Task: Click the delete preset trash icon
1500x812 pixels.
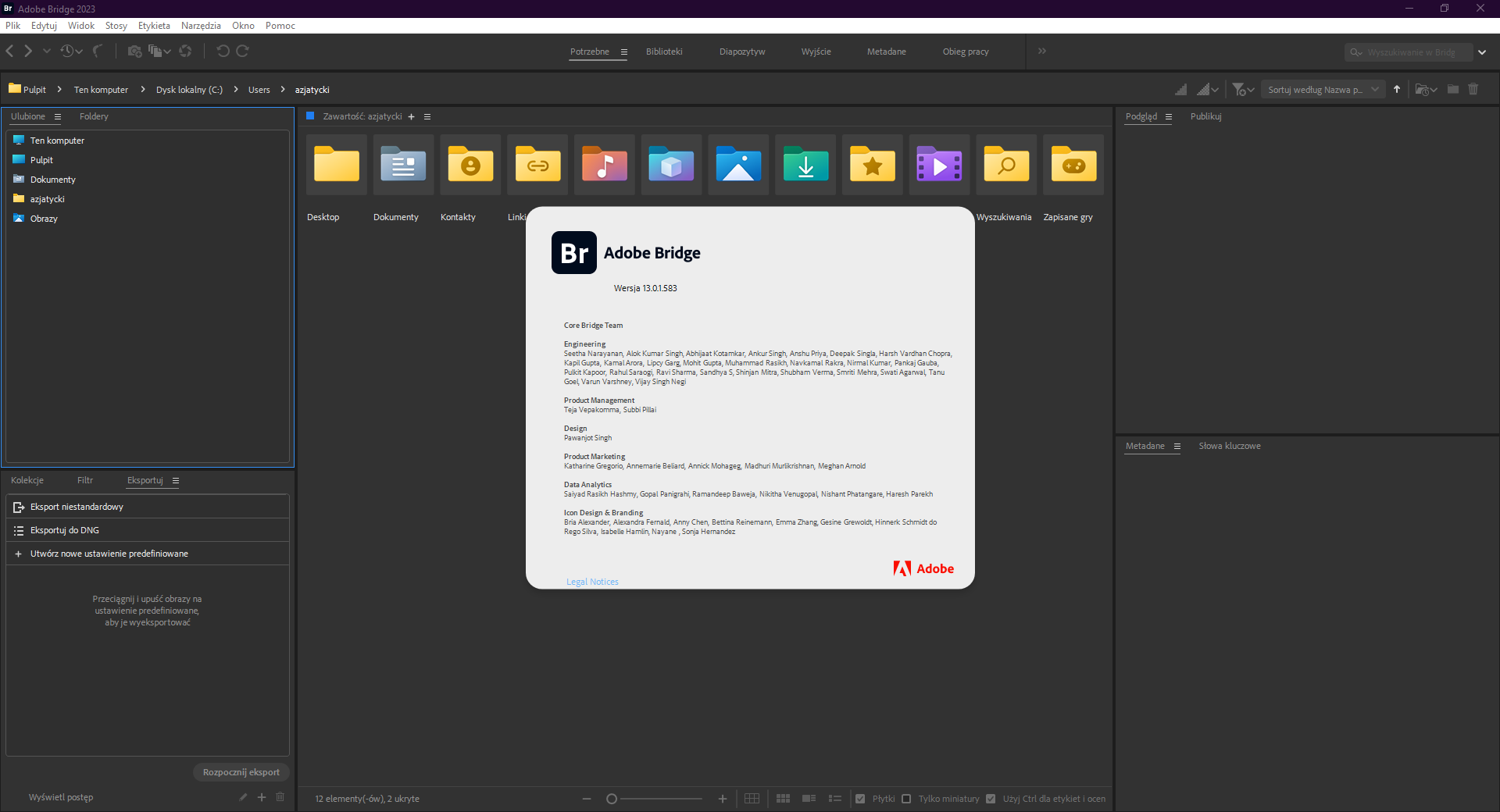Action: click(280, 797)
